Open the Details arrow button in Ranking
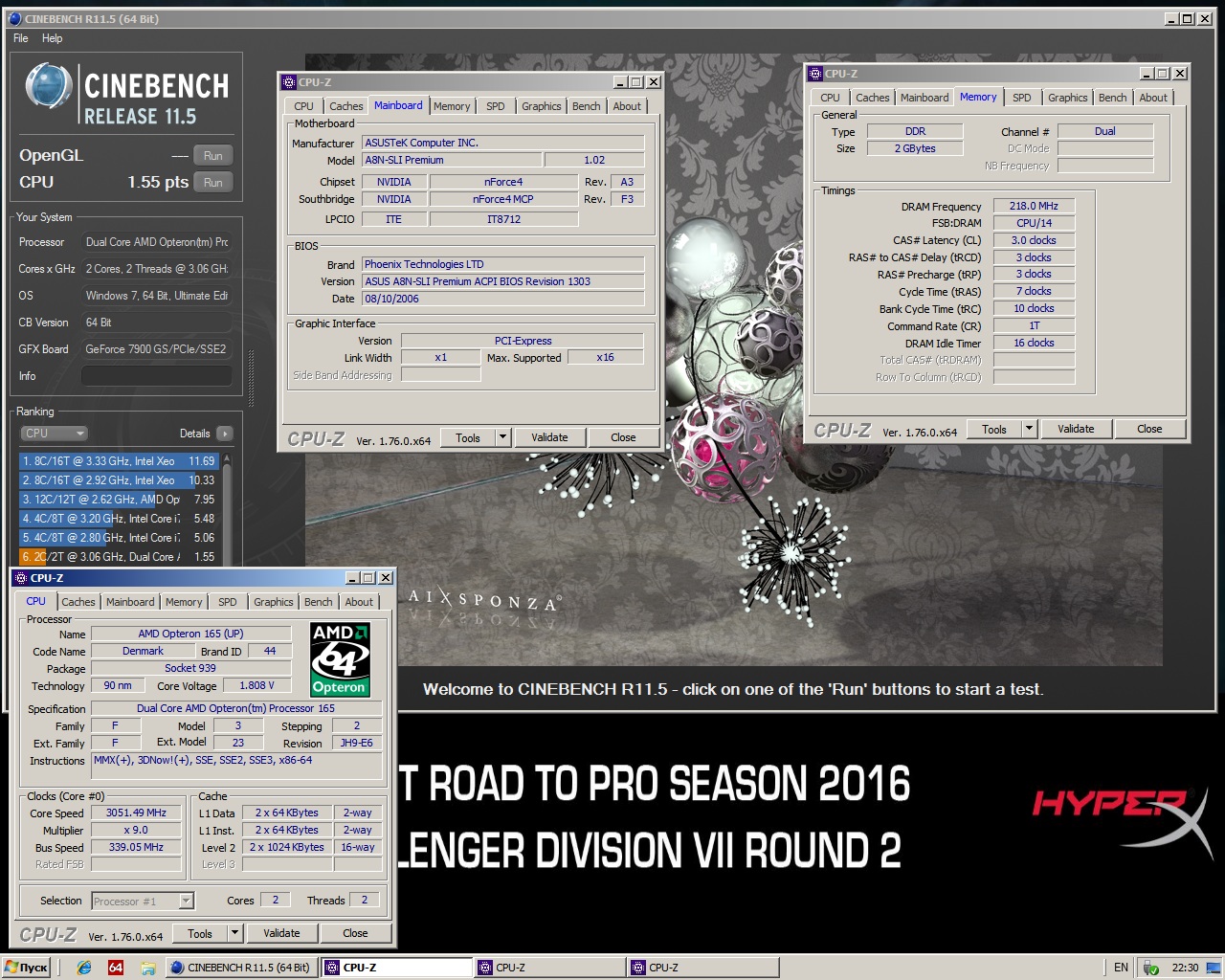Viewport: 1225px width, 980px height. point(225,434)
